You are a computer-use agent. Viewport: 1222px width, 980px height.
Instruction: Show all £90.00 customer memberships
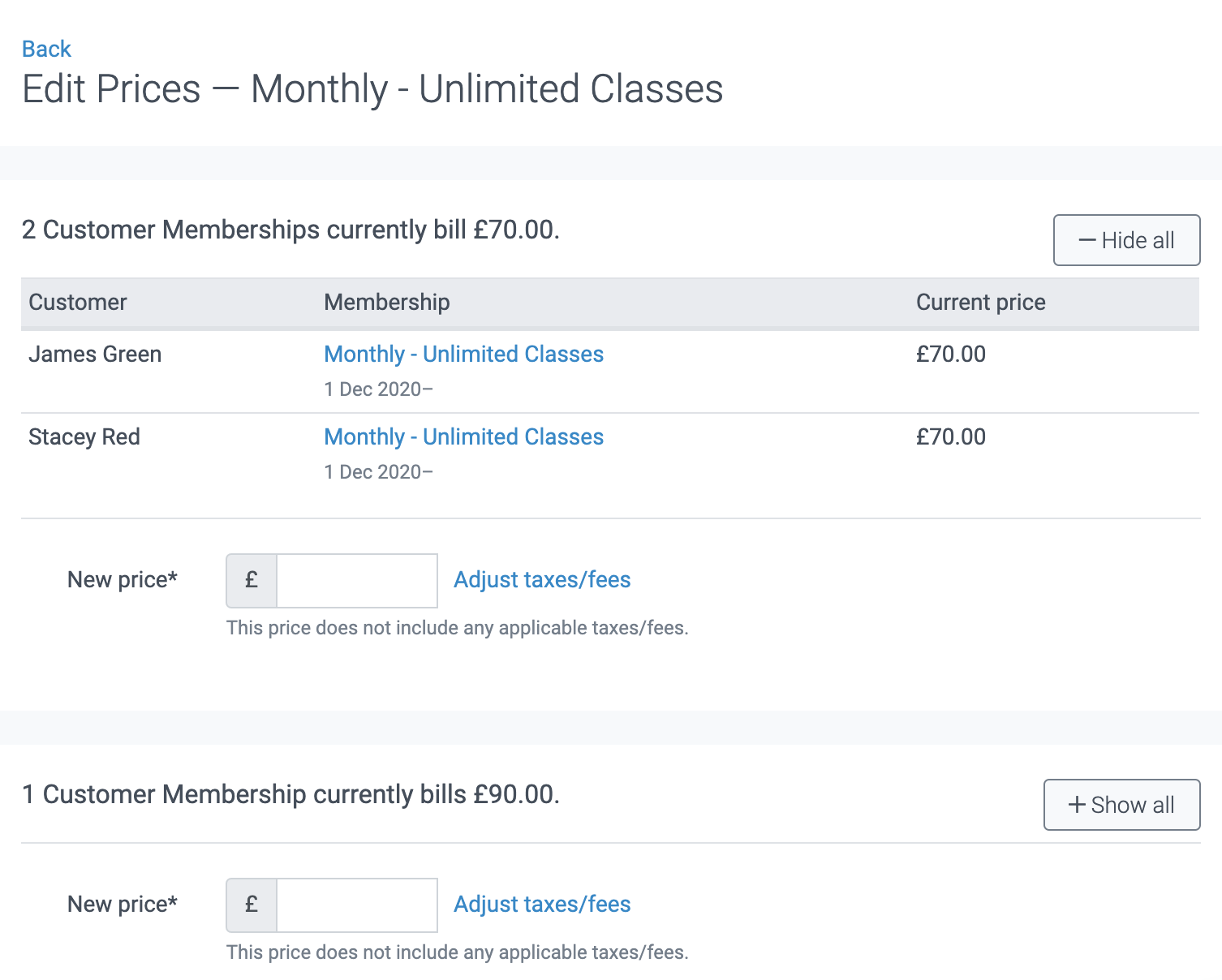[x=1121, y=805]
